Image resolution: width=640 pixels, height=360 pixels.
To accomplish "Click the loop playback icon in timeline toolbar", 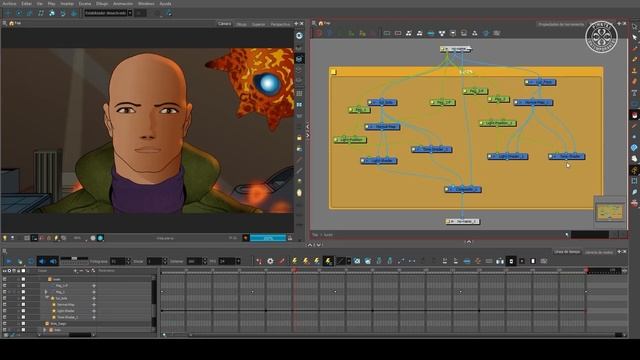I will pos(31,261).
